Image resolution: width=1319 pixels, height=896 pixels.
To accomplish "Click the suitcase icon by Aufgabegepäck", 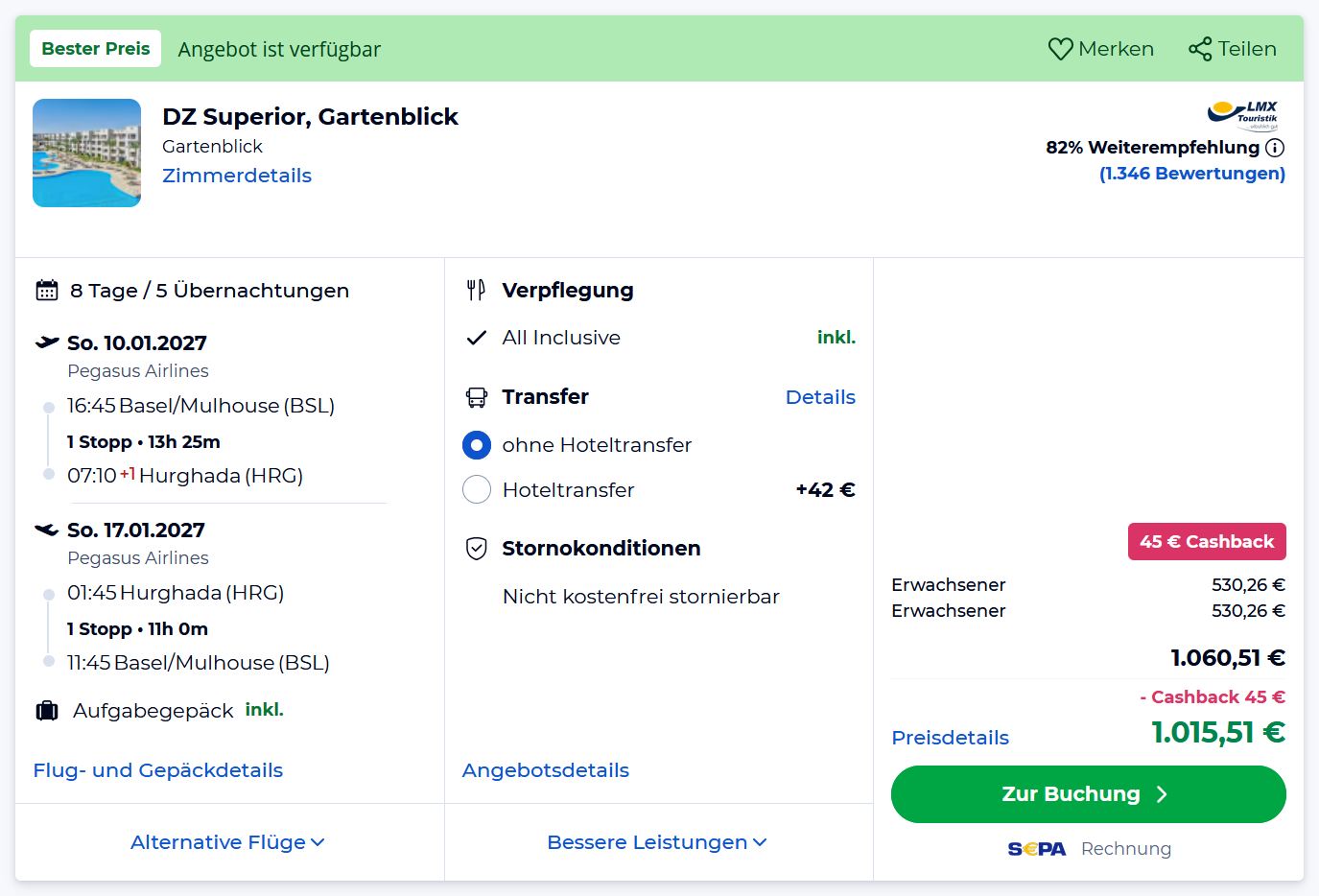I will click(47, 711).
